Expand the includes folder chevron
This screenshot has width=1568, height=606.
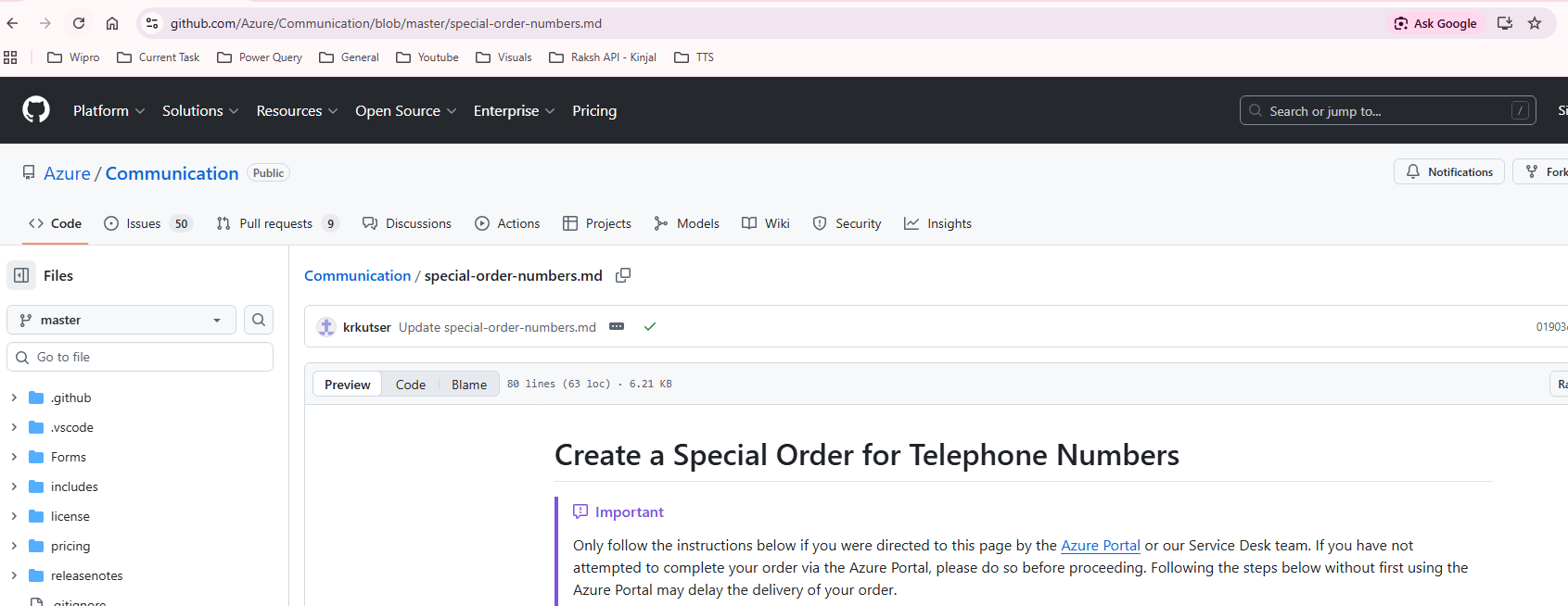(x=14, y=486)
